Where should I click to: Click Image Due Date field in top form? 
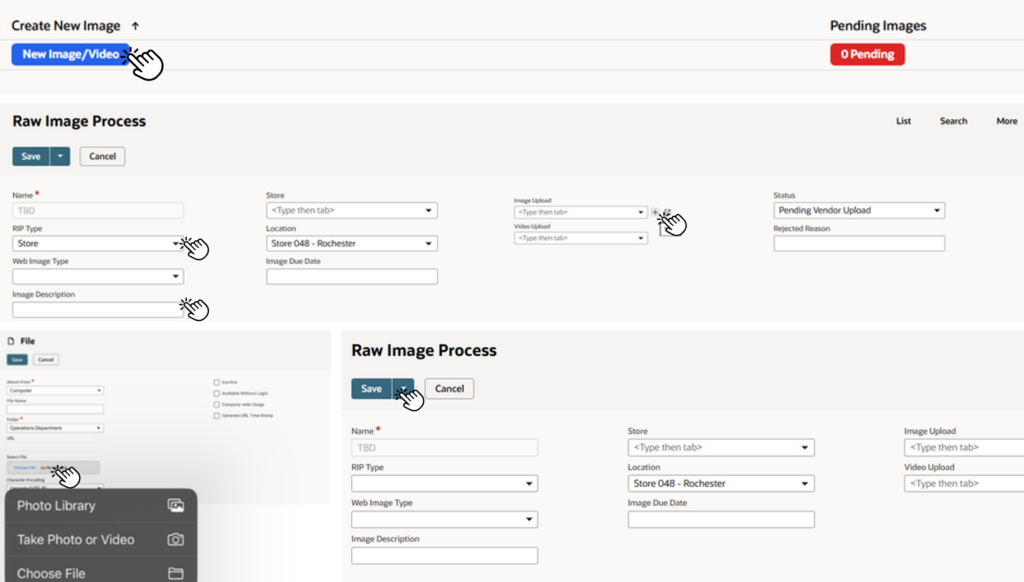point(351,276)
